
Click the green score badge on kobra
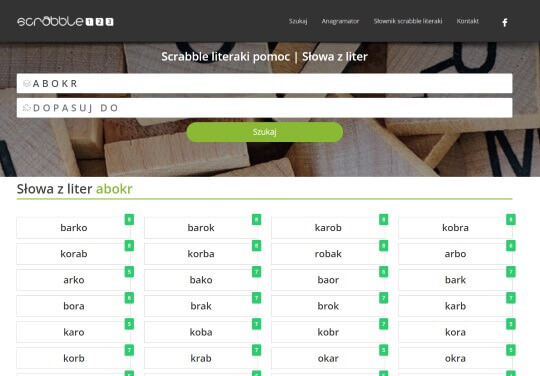pyautogui.click(x=511, y=219)
